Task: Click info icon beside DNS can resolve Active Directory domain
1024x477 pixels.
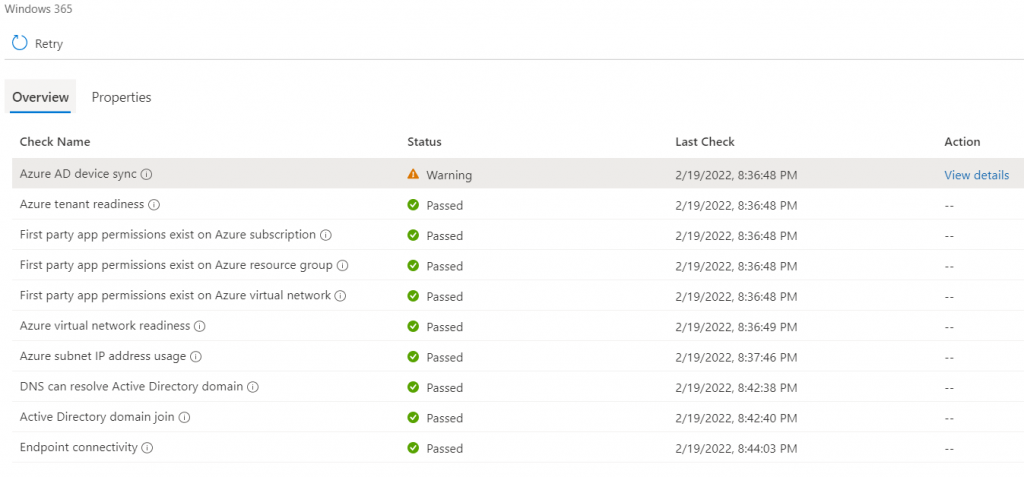Action: point(253,387)
